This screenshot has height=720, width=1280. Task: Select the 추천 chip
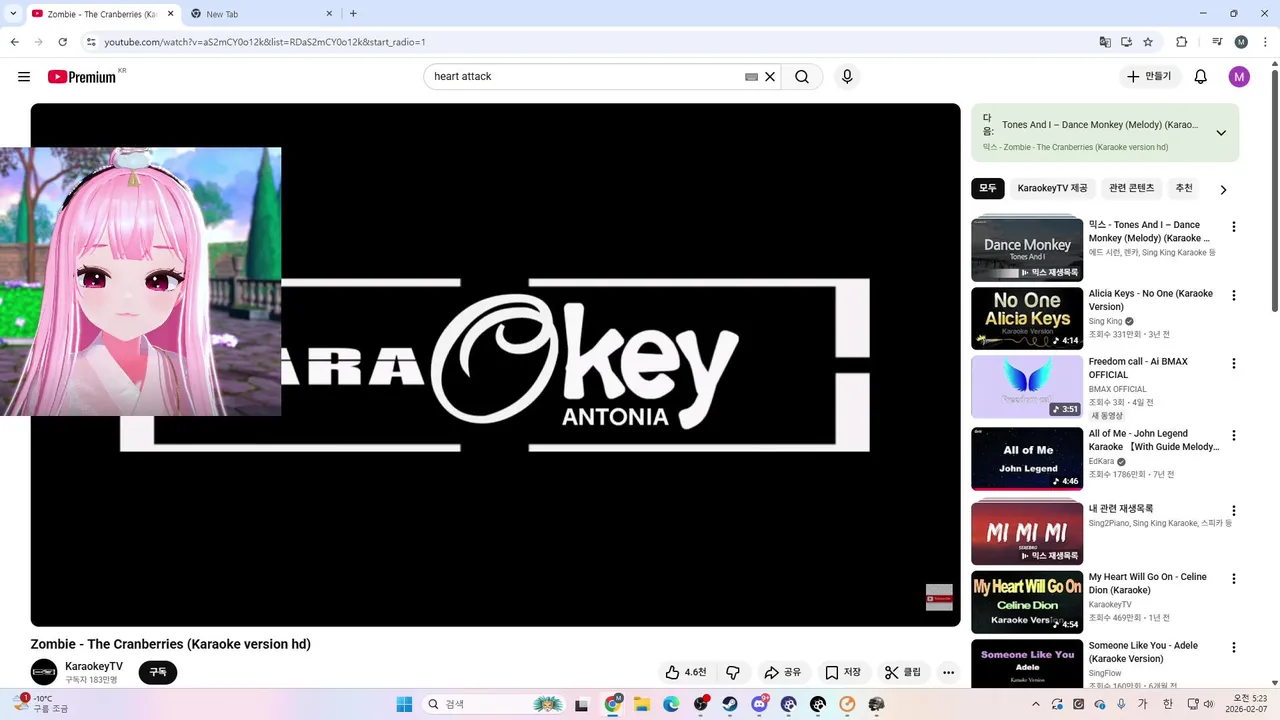[1184, 188]
